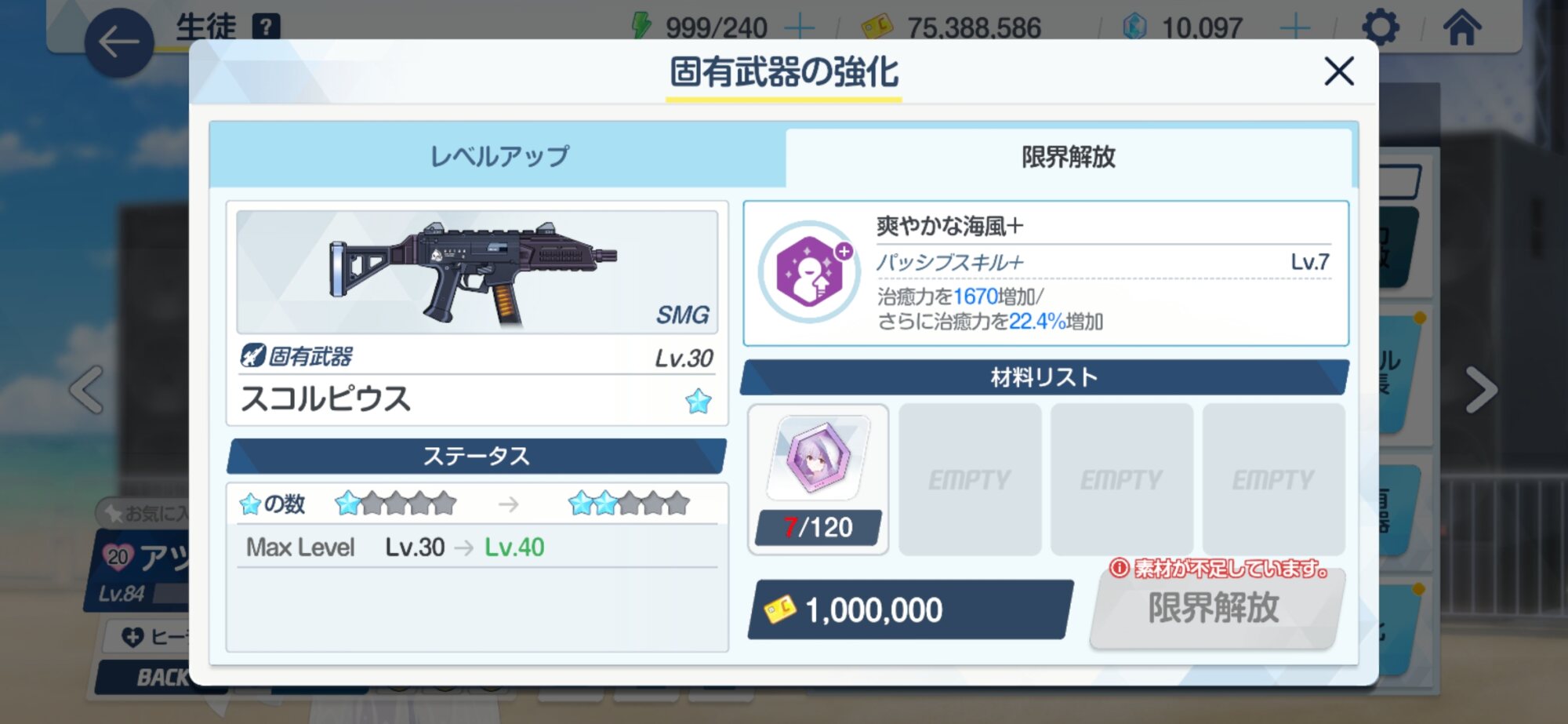Click the blue star beside スコルピウス

[698, 401]
